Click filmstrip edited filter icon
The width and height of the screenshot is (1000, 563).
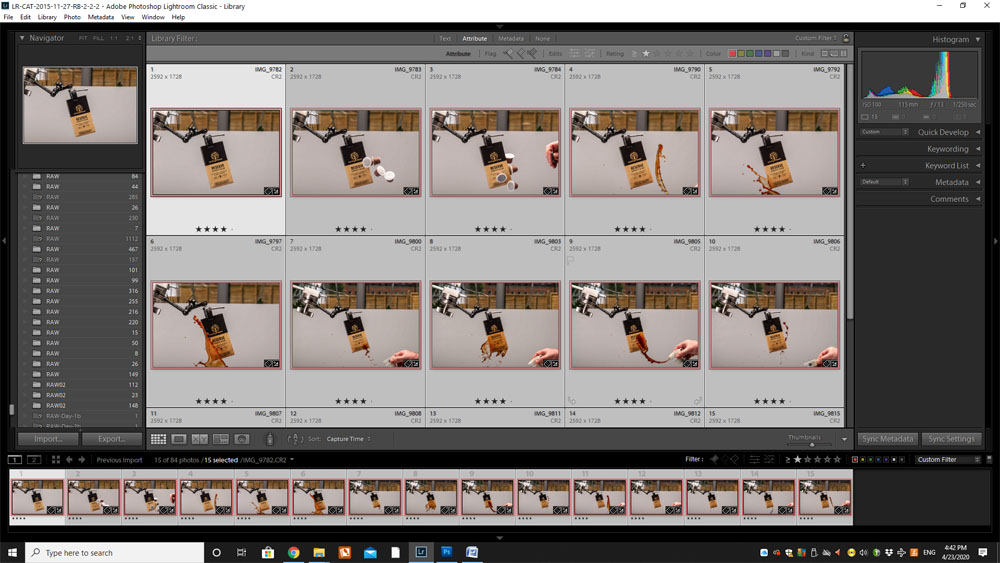754,459
